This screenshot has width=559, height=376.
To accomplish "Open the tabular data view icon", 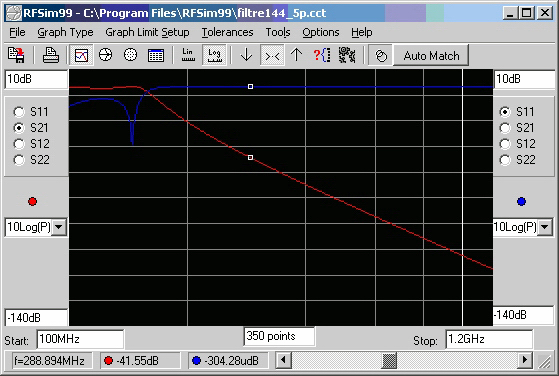I will 156,55.
